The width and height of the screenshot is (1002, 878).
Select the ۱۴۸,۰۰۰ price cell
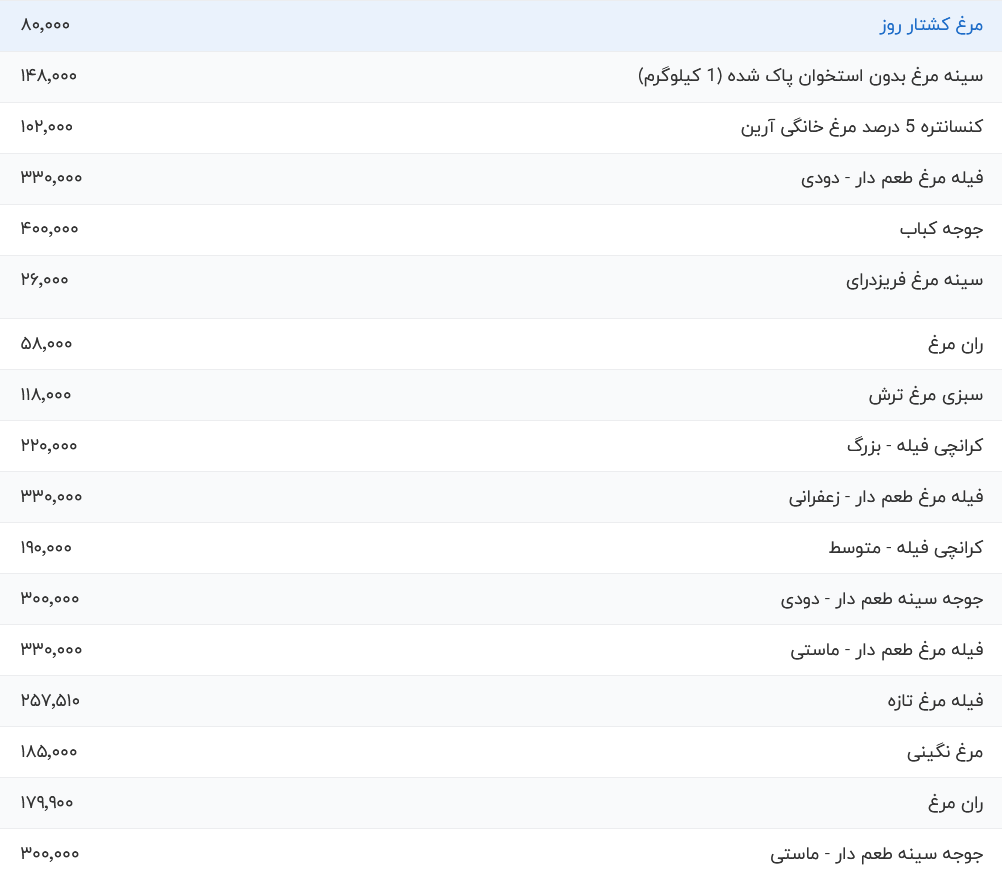coord(48,76)
